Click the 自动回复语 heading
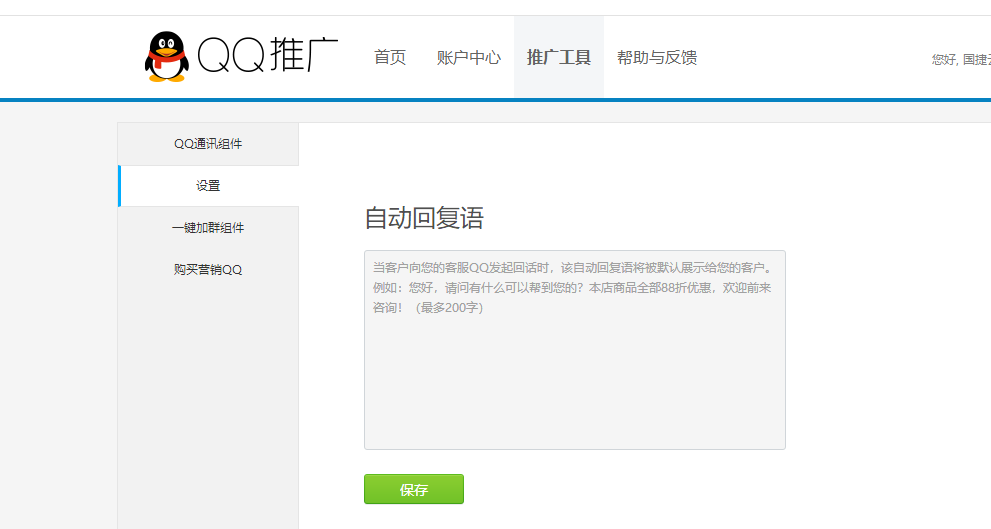The width and height of the screenshot is (991, 529). (424, 218)
